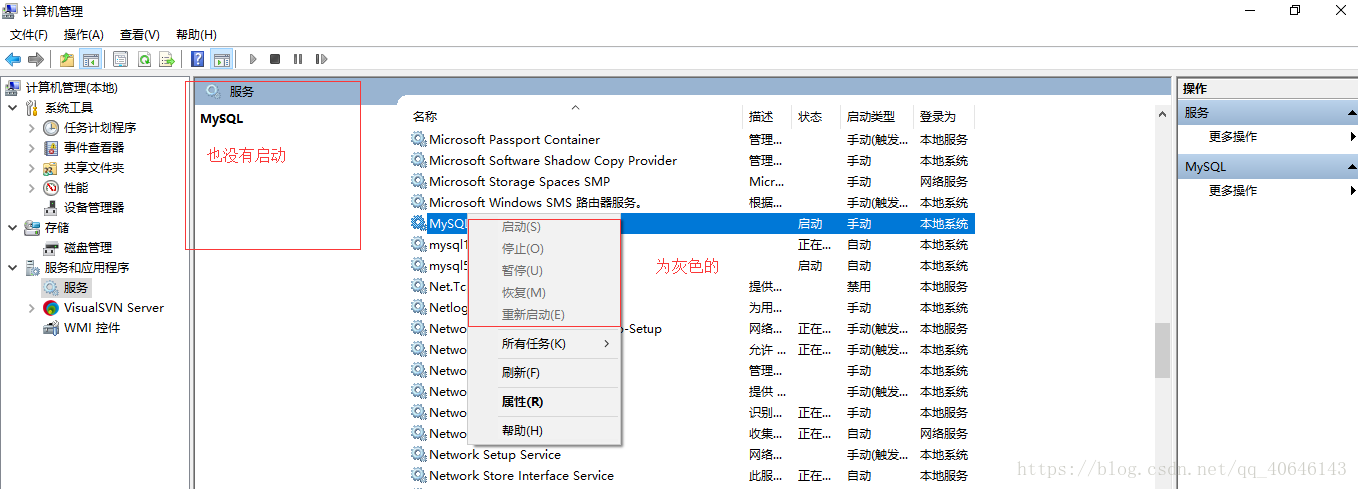Image resolution: width=1358 pixels, height=489 pixels.
Task: Toggle the show/hide console tree icon
Action: point(91,59)
